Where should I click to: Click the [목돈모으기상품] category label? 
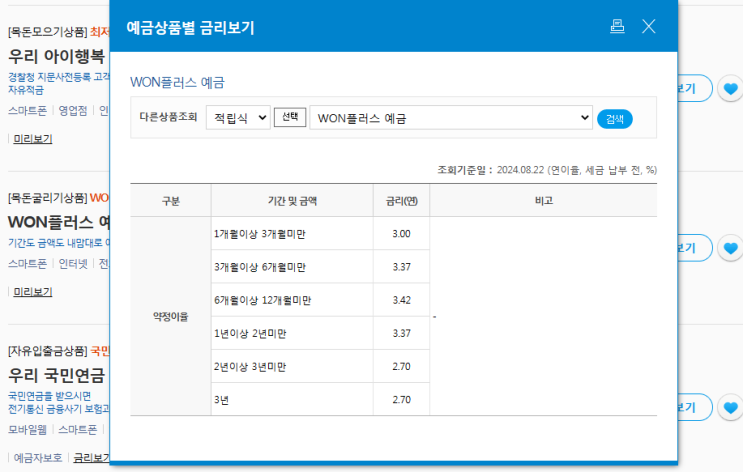48,32
